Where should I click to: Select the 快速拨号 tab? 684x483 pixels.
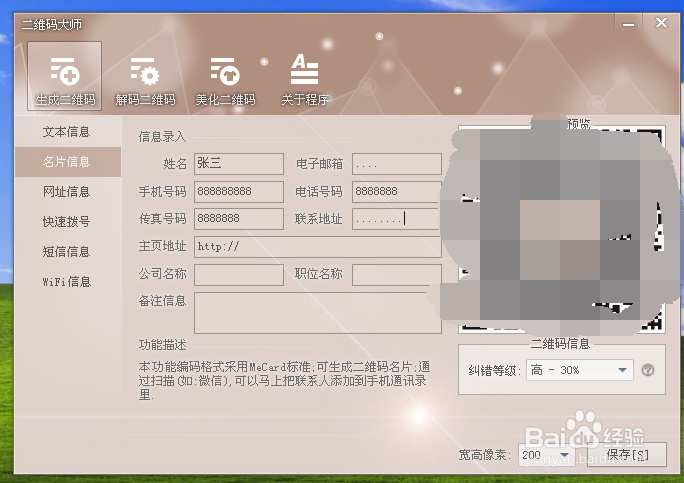[68, 222]
